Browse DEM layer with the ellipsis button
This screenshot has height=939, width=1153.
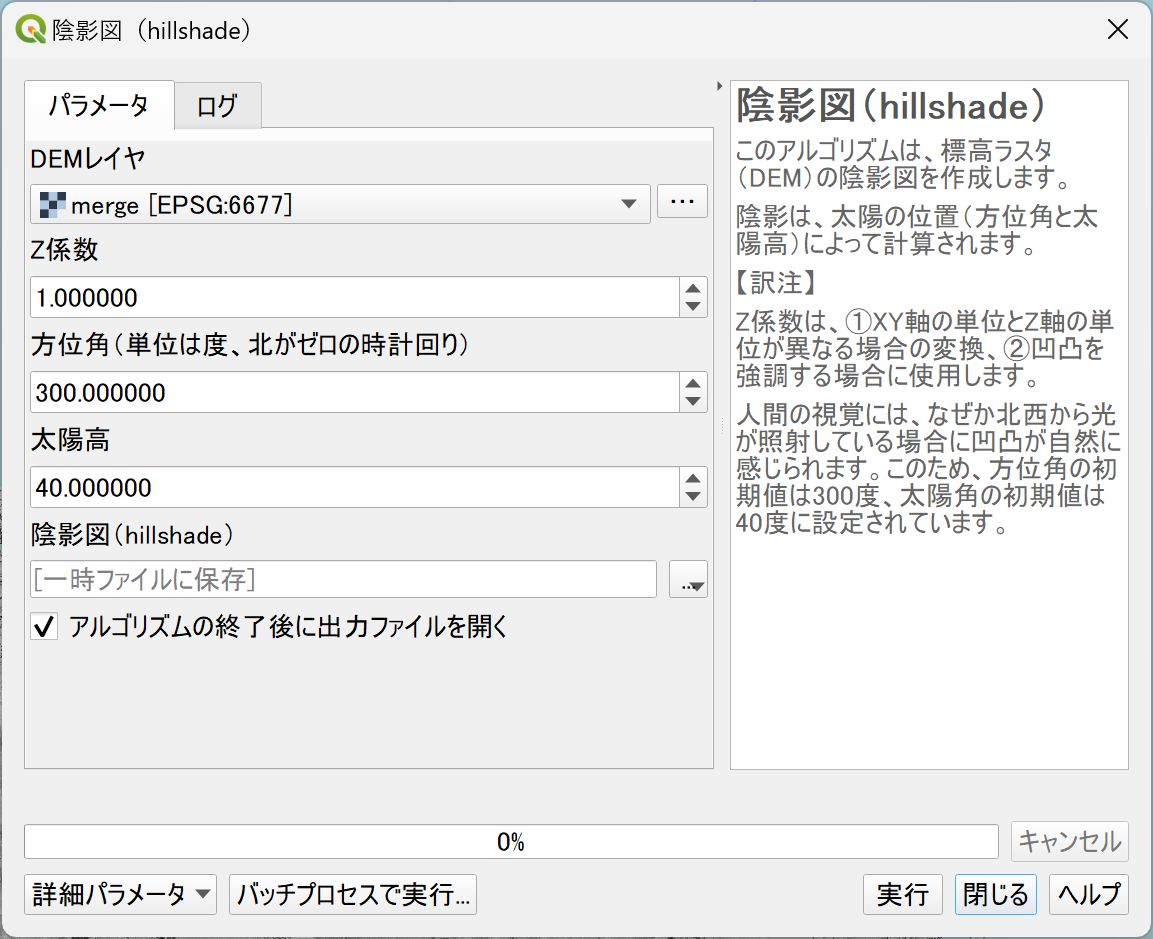pos(682,201)
